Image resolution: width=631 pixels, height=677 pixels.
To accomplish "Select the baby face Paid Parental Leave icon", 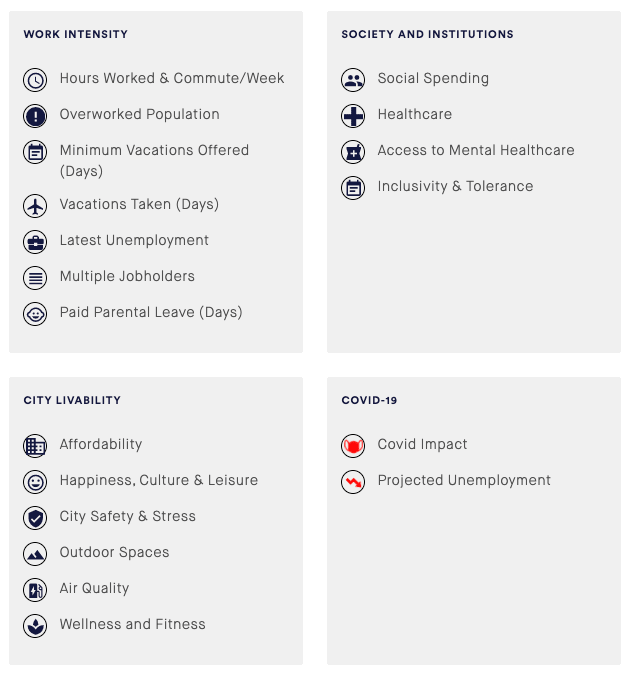I will pos(35,314).
